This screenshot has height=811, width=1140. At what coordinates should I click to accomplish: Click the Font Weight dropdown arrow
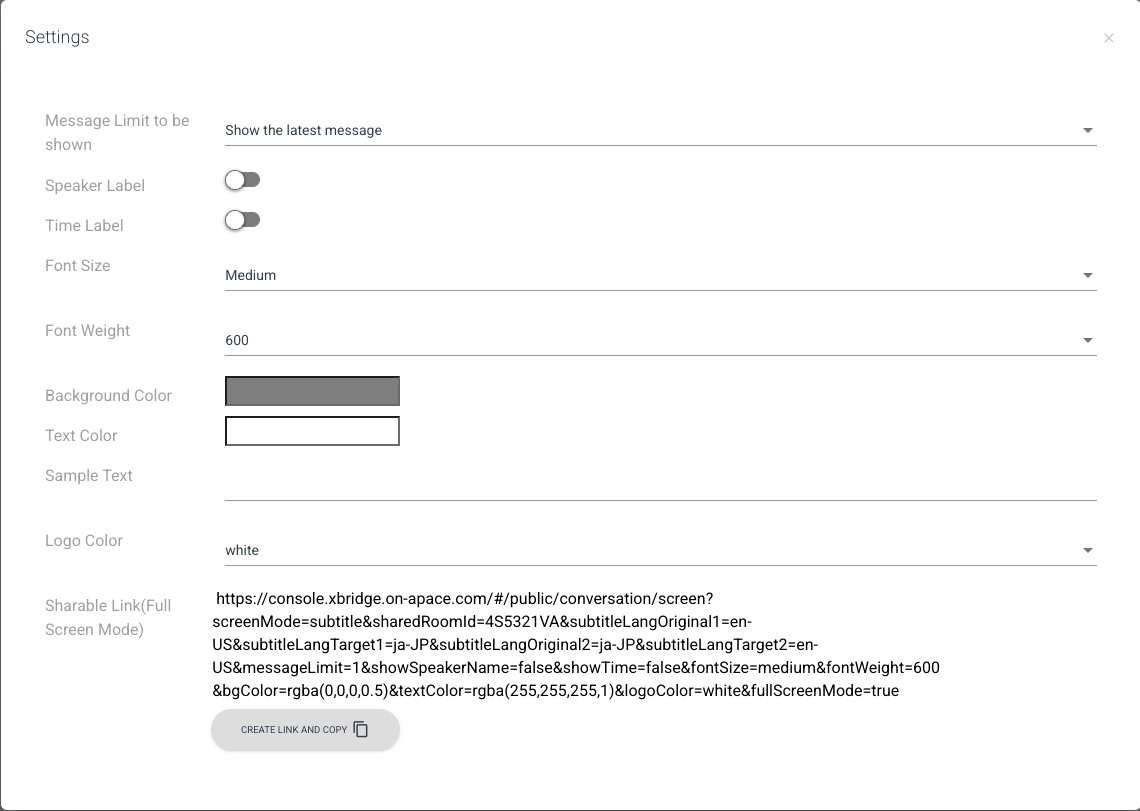coord(1087,340)
